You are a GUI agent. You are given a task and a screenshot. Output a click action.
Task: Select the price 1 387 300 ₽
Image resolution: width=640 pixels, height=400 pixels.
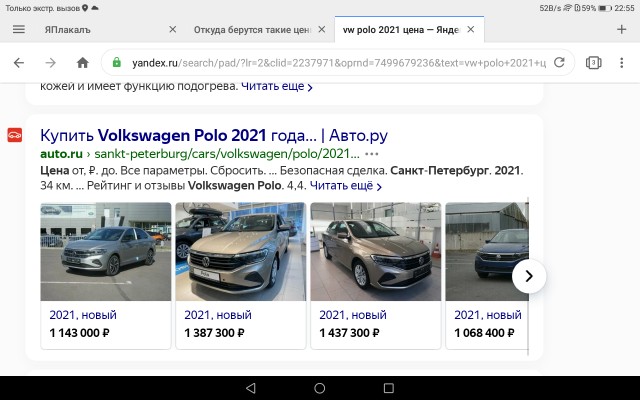click(214, 333)
